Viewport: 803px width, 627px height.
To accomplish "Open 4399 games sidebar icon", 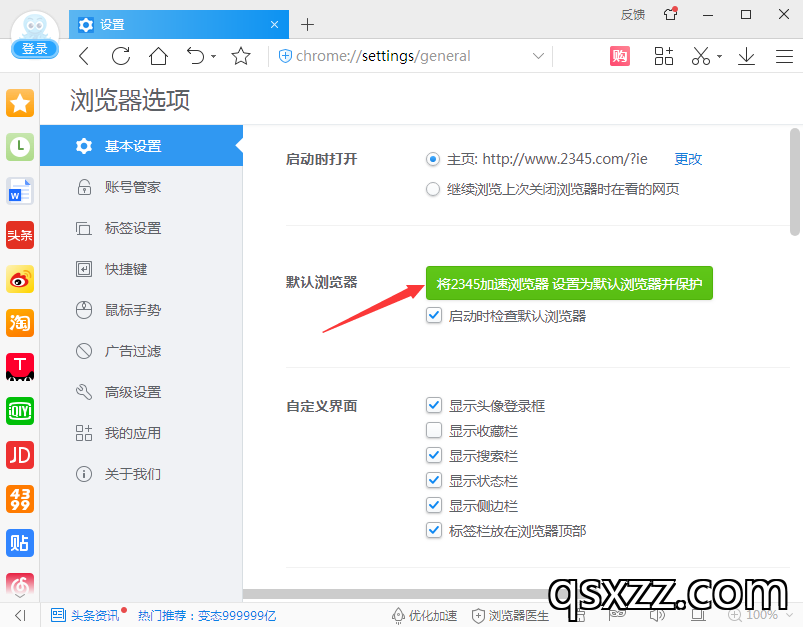I will (20, 499).
